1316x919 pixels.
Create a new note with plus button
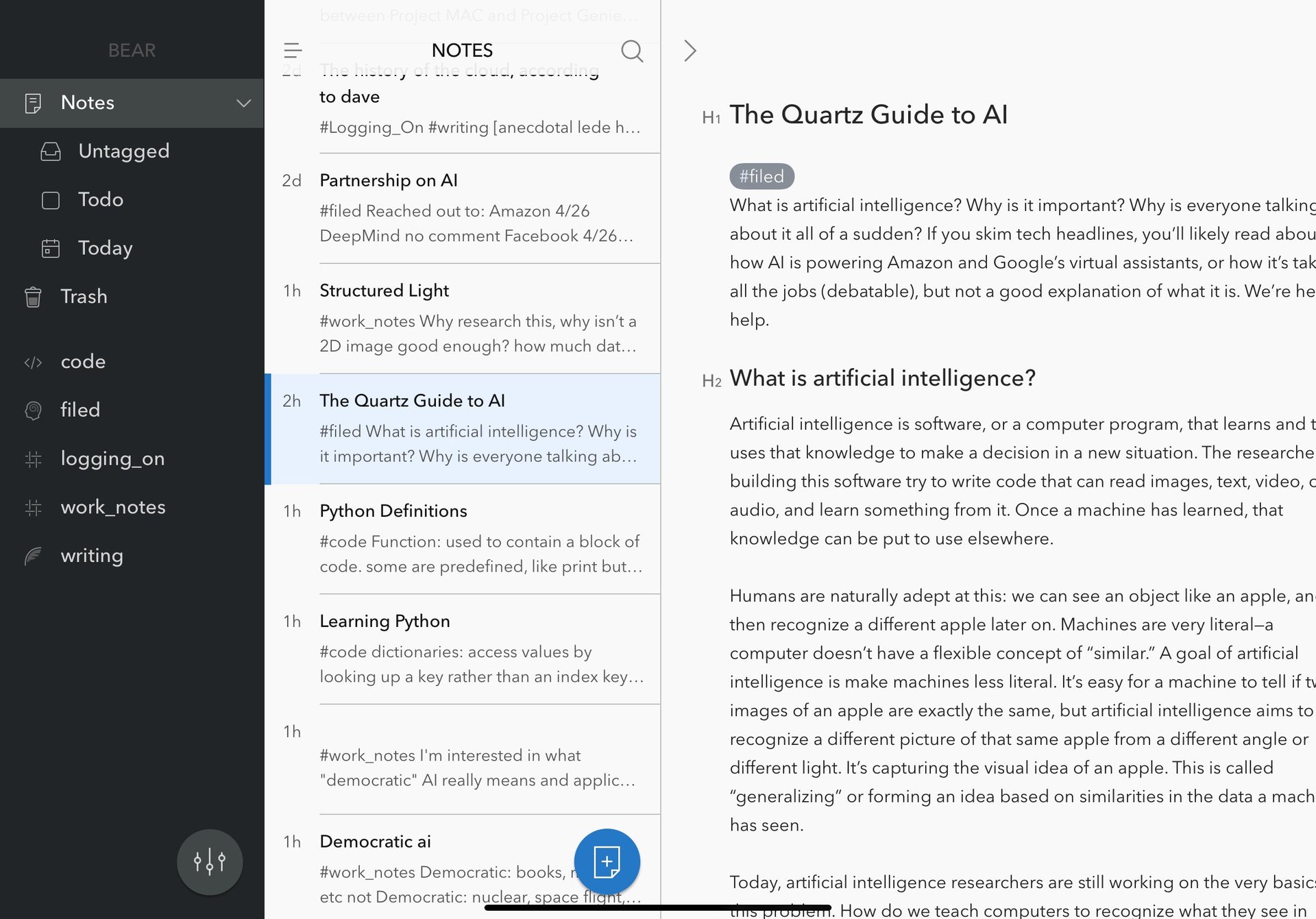pyautogui.click(x=607, y=861)
